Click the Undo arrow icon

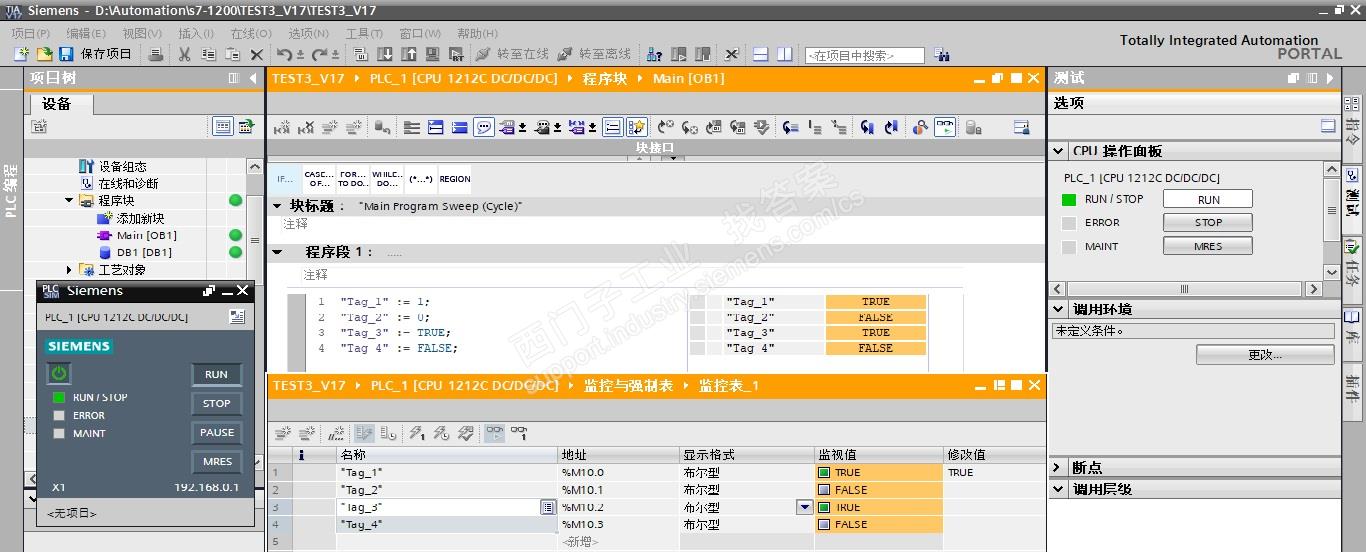coord(285,54)
